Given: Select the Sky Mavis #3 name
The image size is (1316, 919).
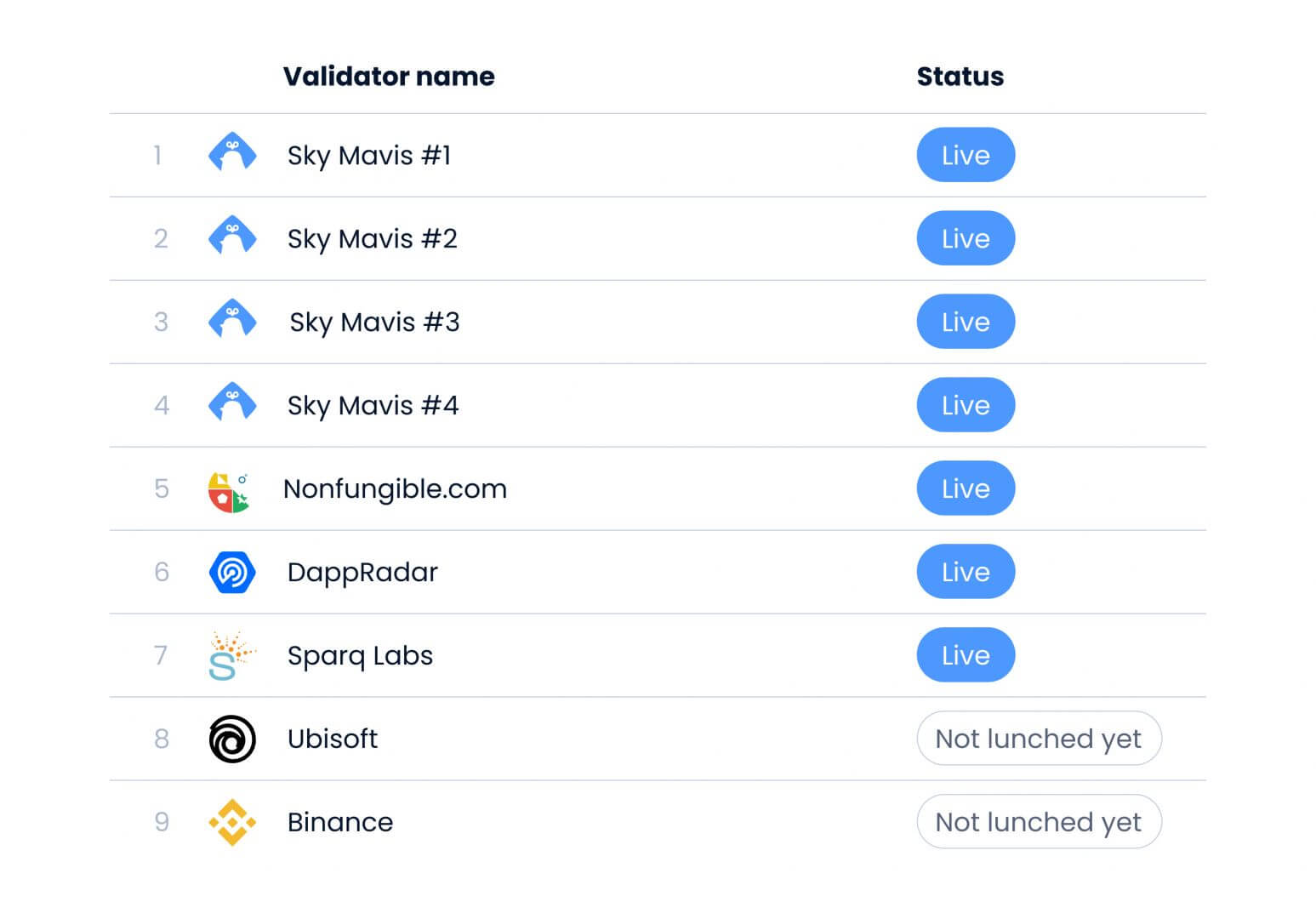Looking at the screenshot, I should tap(374, 323).
